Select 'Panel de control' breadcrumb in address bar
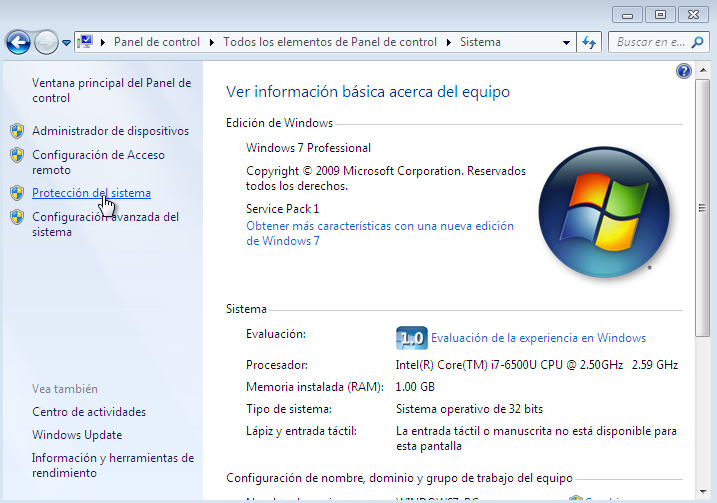This screenshot has height=503, width=717. 158,43
